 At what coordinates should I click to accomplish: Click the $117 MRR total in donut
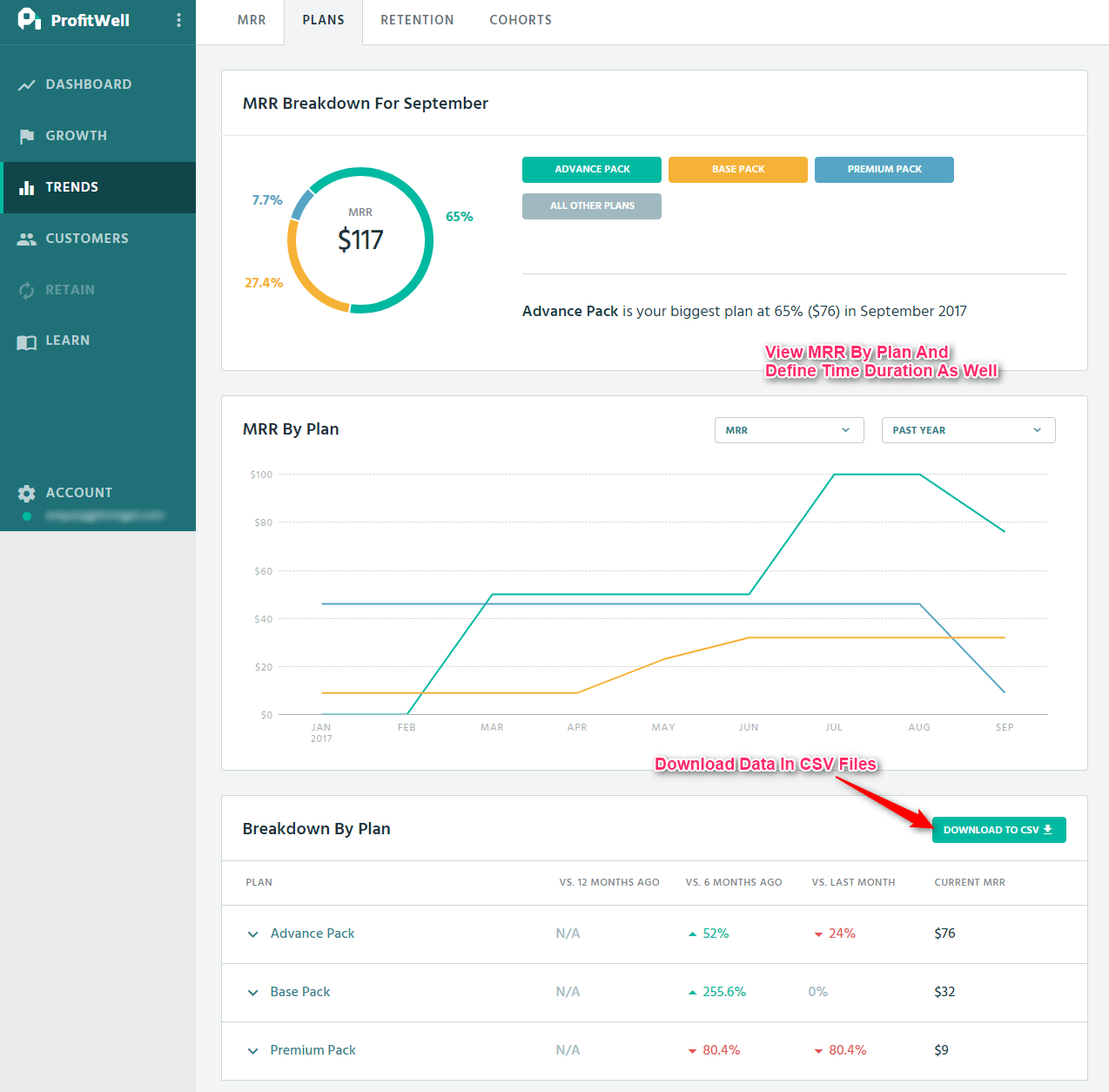[360, 239]
